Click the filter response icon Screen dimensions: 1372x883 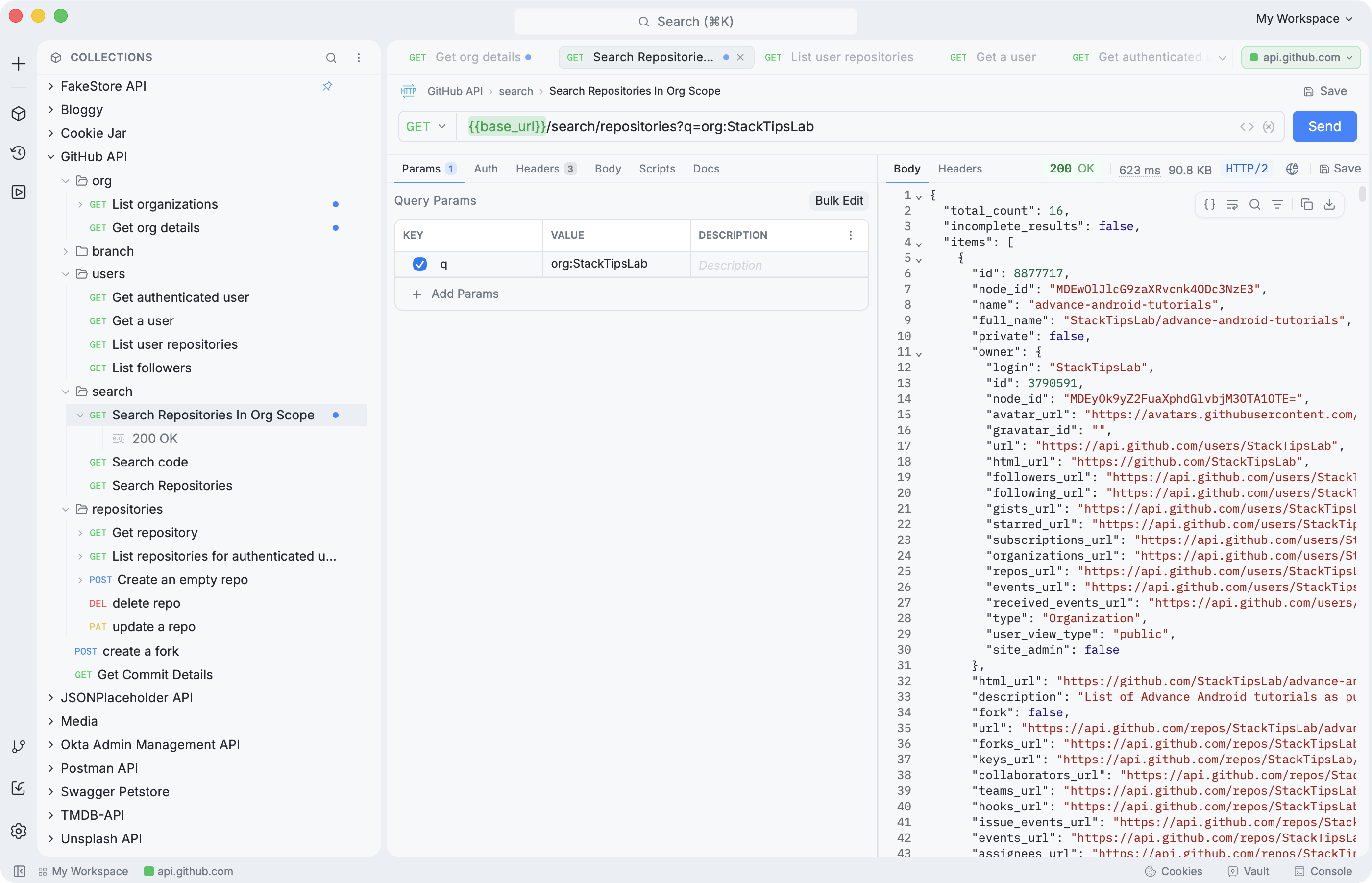click(1277, 205)
